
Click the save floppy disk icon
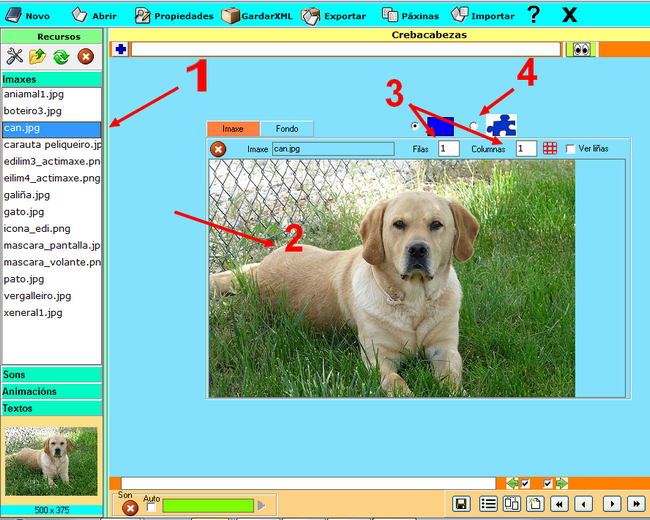[x=461, y=504]
